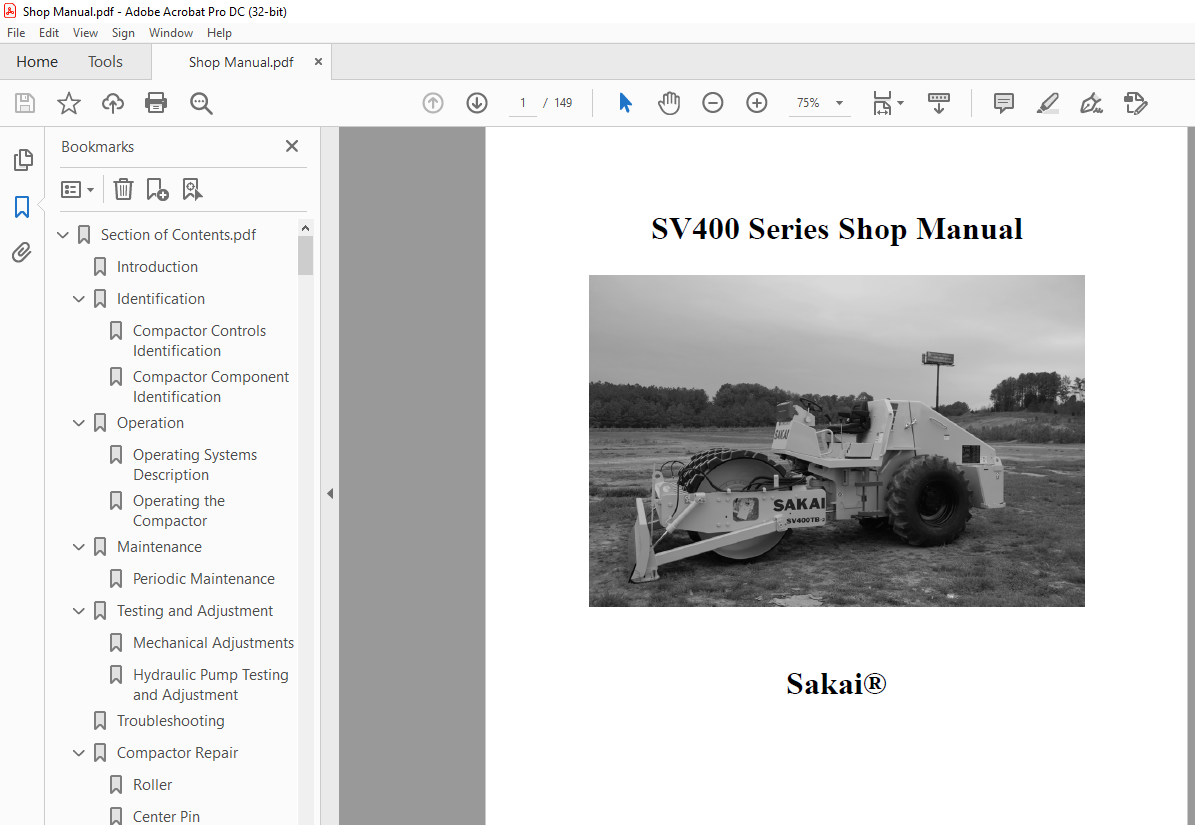1195x825 pixels.
Task: Open the zoom level dropdown
Action: tap(839, 103)
